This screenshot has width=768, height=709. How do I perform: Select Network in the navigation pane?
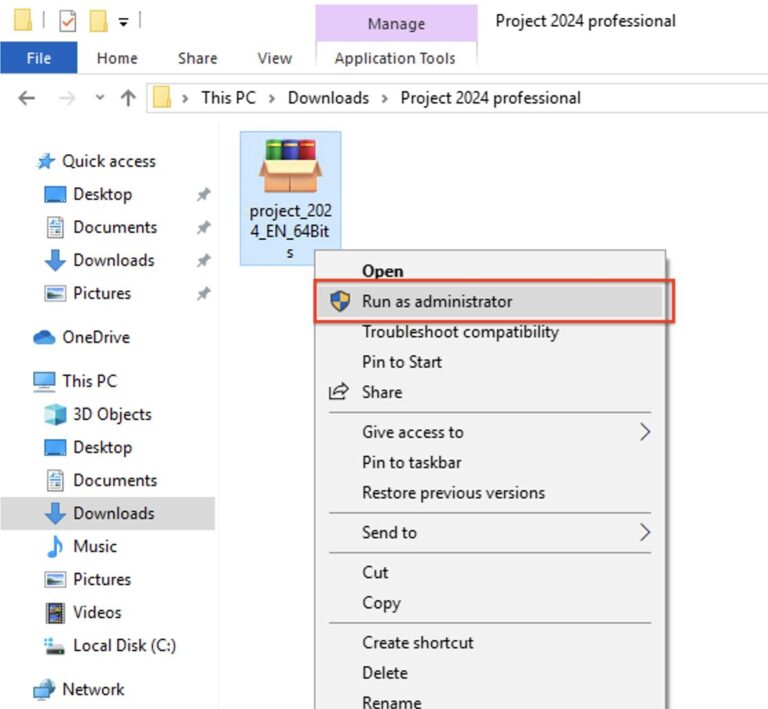pyautogui.click(x=93, y=689)
